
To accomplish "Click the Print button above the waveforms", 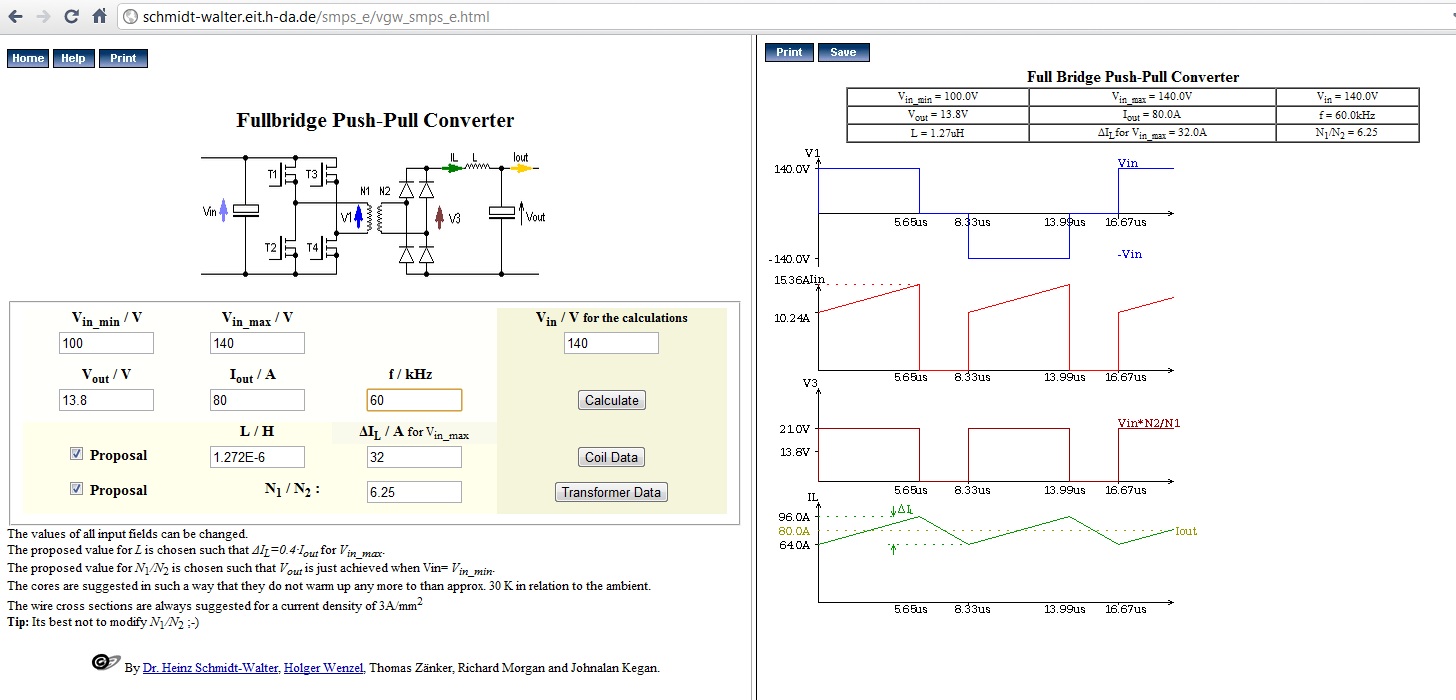I will (789, 52).
